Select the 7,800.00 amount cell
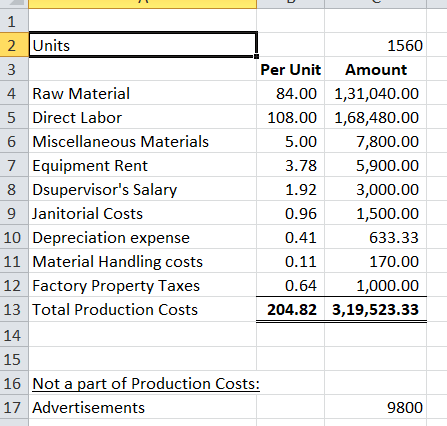This screenshot has height=426, width=447. [x=375, y=141]
